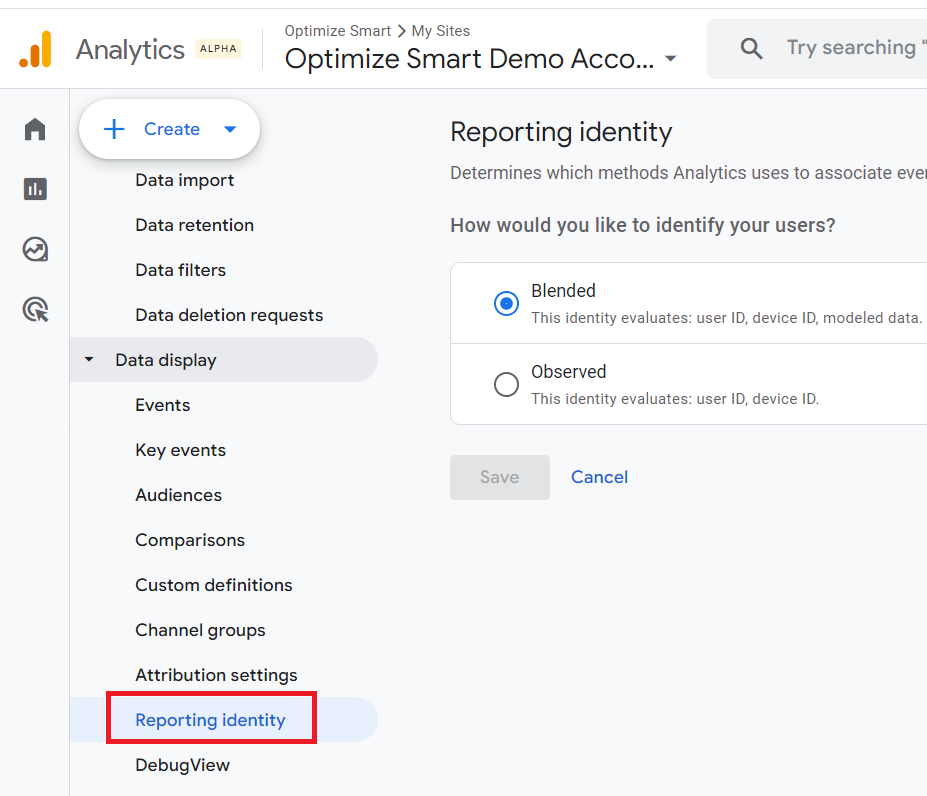Open Reports bar chart icon

point(35,189)
